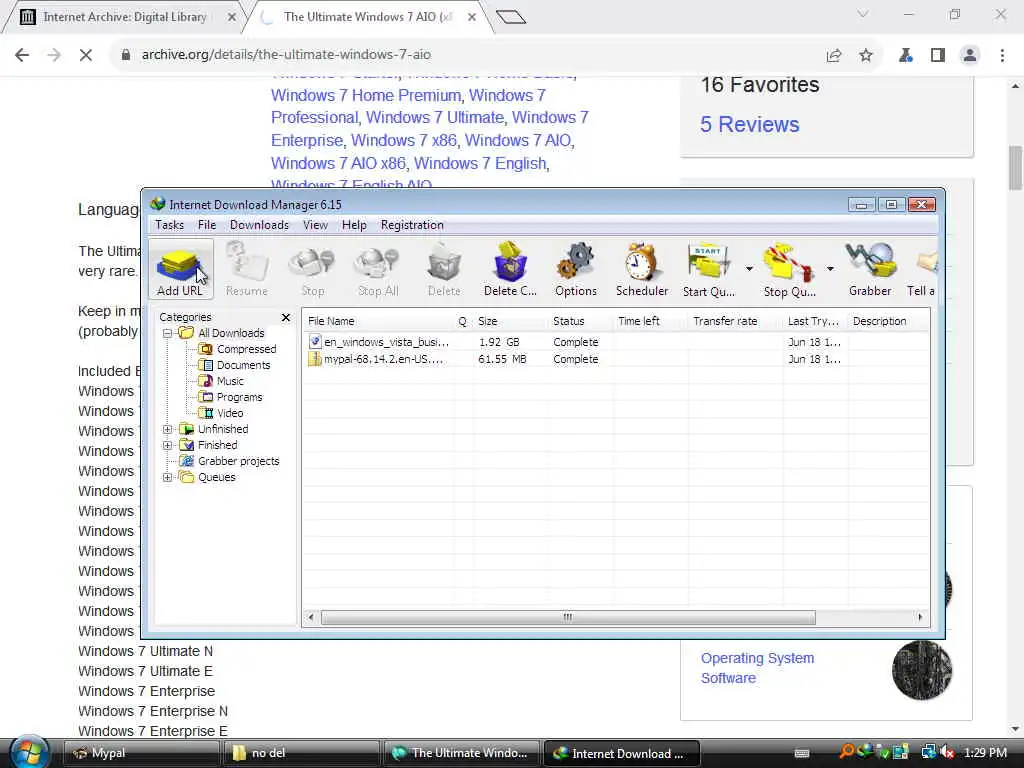The width and height of the screenshot is (1024, 768).
Task: Select the Documents category
Action: [243, 365]
